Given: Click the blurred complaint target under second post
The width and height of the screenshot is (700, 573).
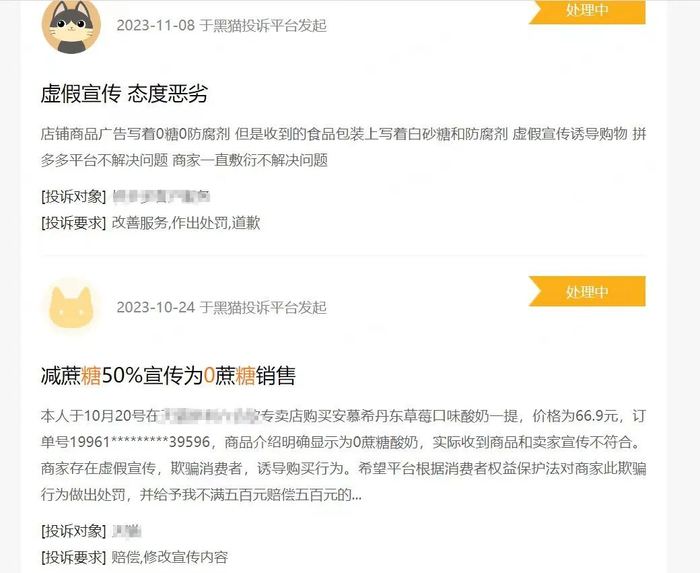Looking at the screenshot, I should tap(126, 531).
